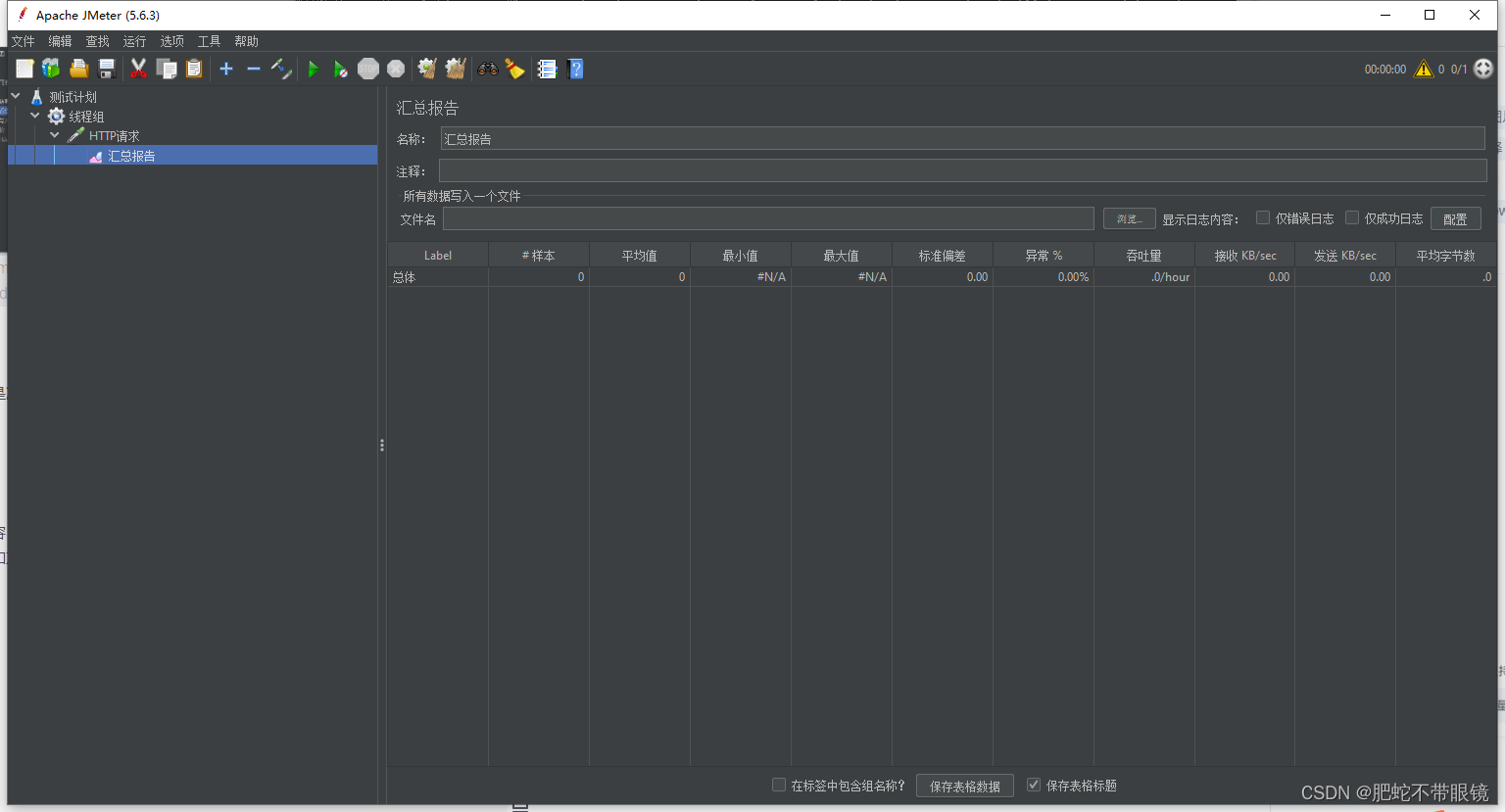1505x812 pixels.
Task: Collapse the 测试计划 tree node
Action: tap(16, 96)
